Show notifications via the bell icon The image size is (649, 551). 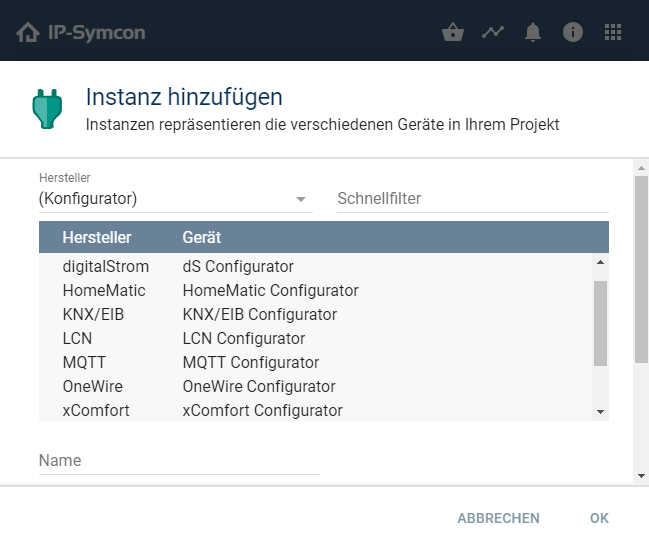coord(533,32)
